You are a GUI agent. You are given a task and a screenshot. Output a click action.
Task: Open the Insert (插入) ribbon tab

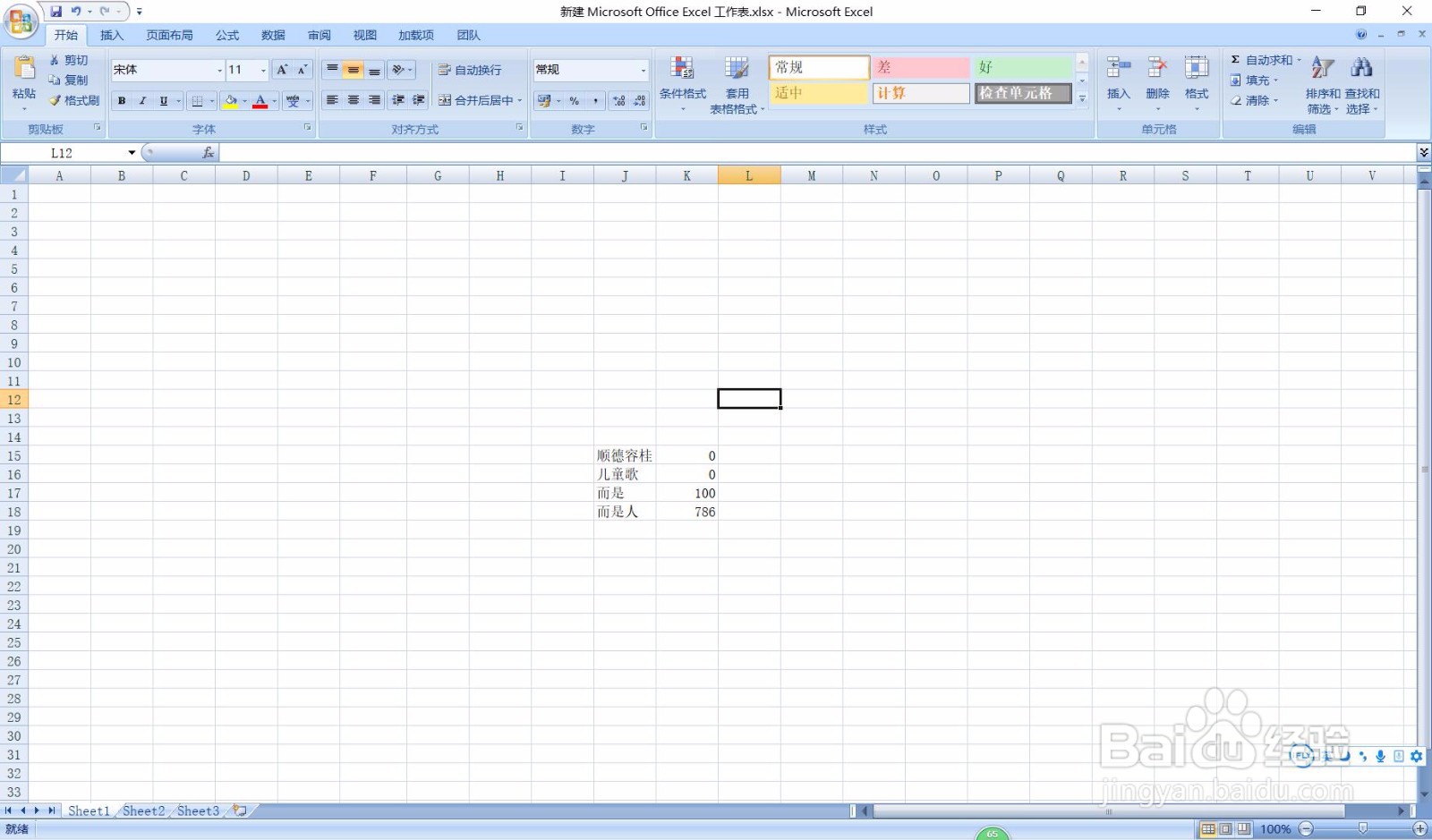click(112, 35)
